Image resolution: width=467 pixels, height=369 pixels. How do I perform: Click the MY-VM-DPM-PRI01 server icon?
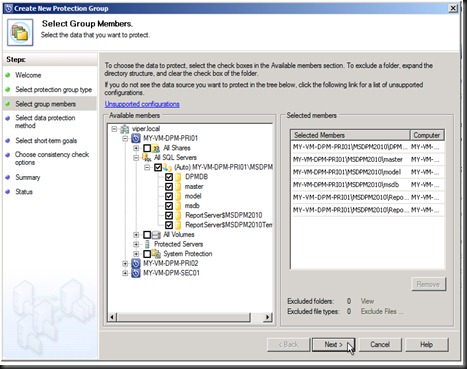pyautogui.click(x=136, y=138)
